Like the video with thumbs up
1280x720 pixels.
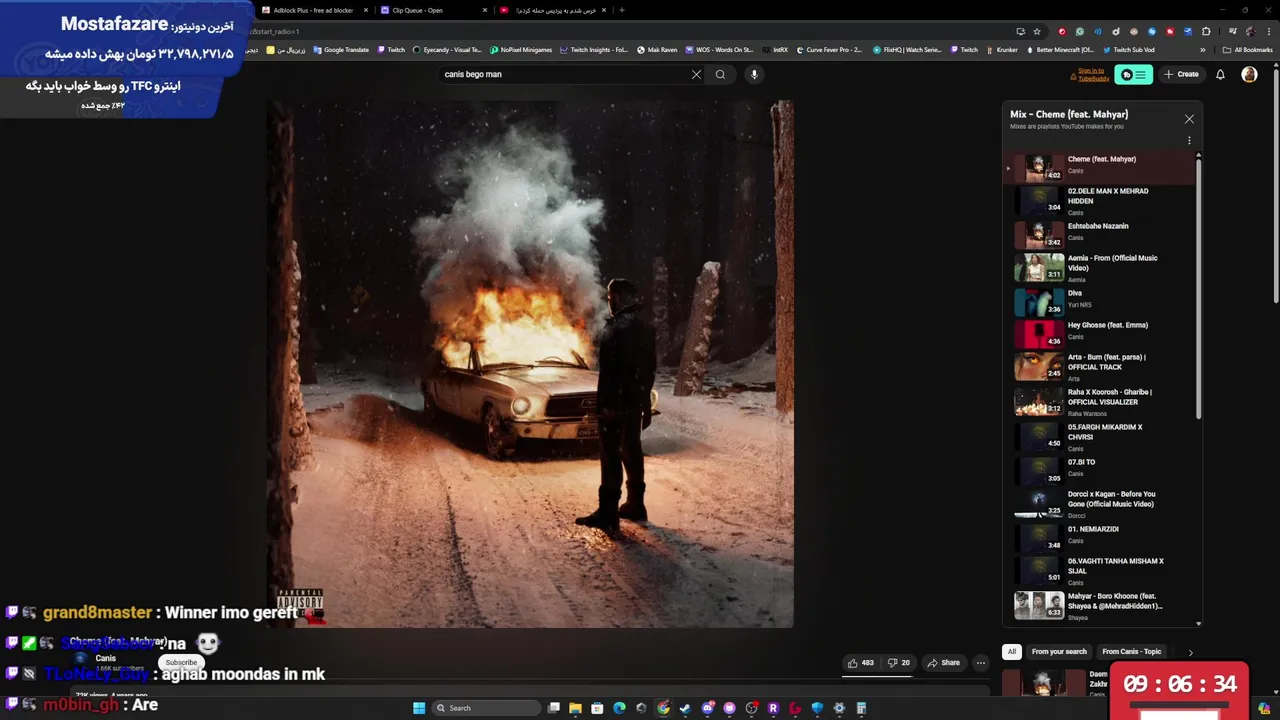[x=860, y=662]
